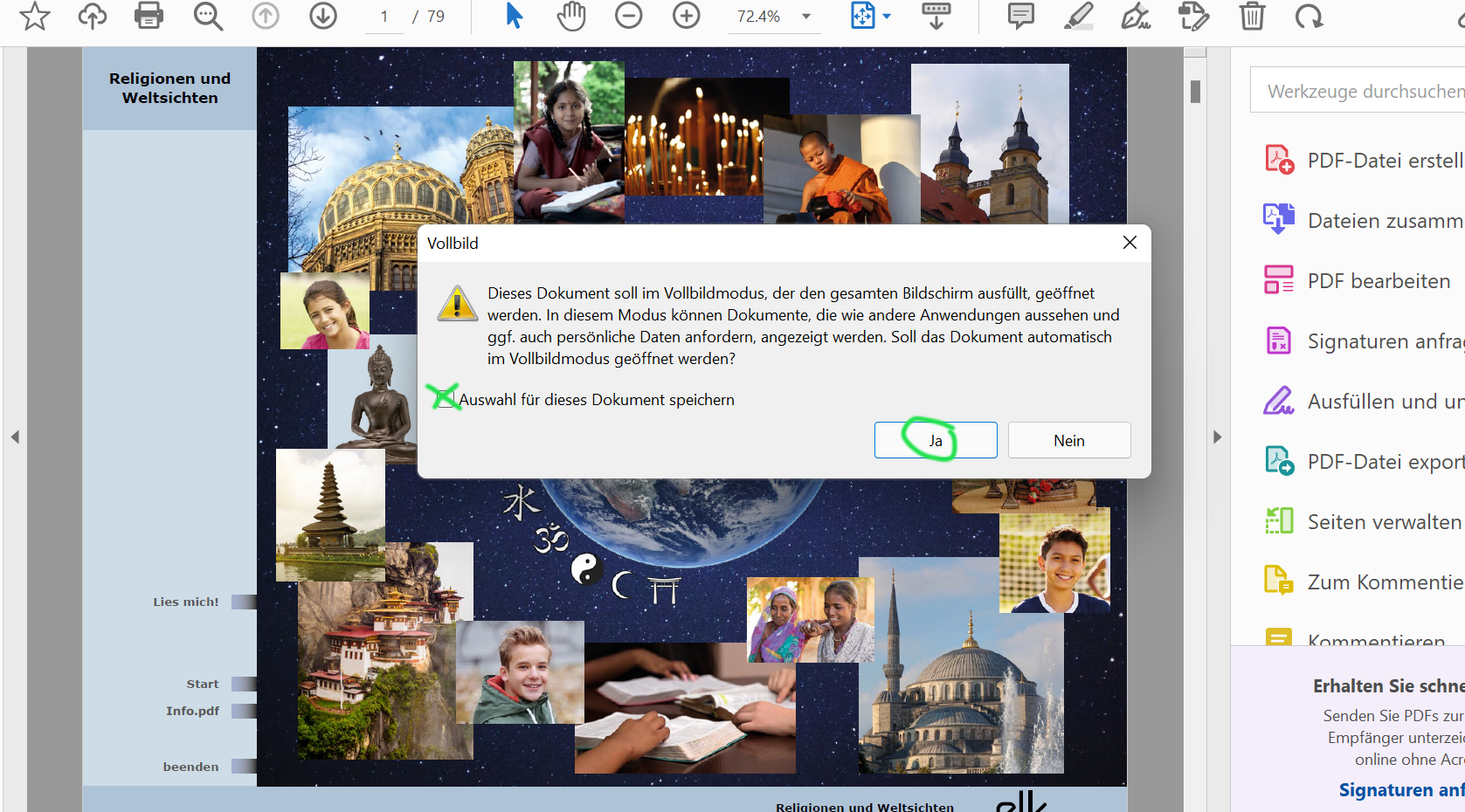Open the zoom percentage dropdown

point(806,17)
